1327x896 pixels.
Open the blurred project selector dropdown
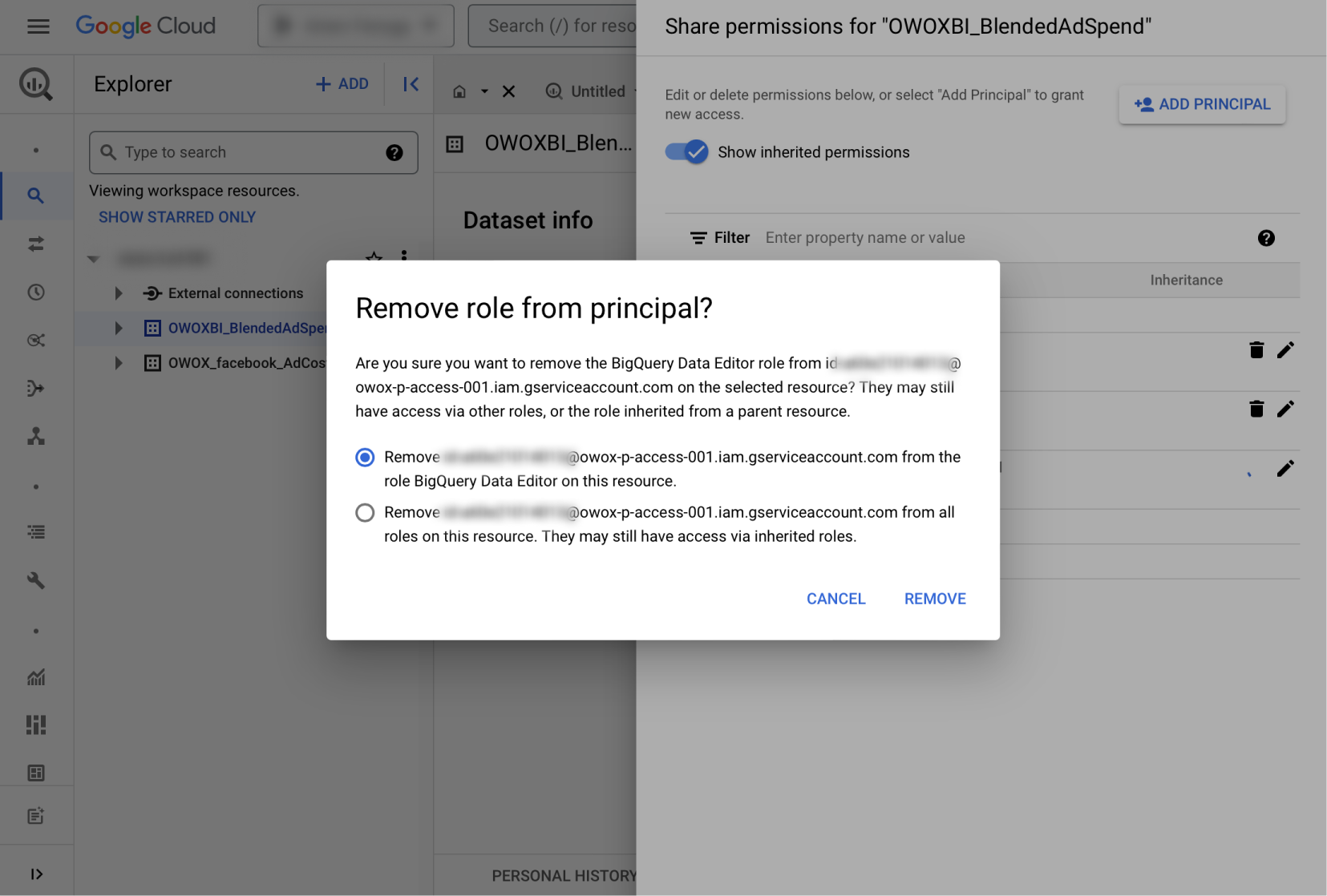pos(355,26)
